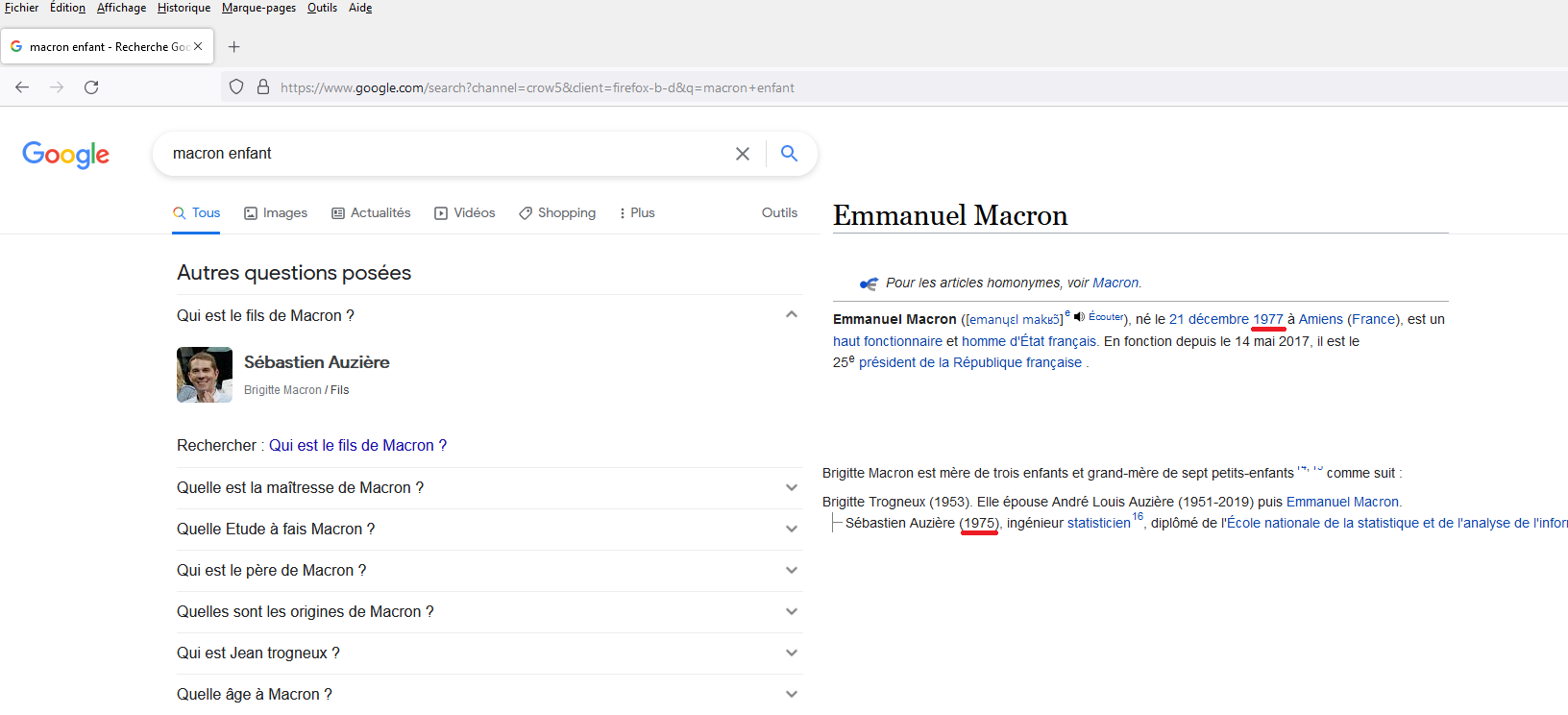
Task: Expand 'Qui est Jean trogneux ?'
Action: tap(489, 653)
